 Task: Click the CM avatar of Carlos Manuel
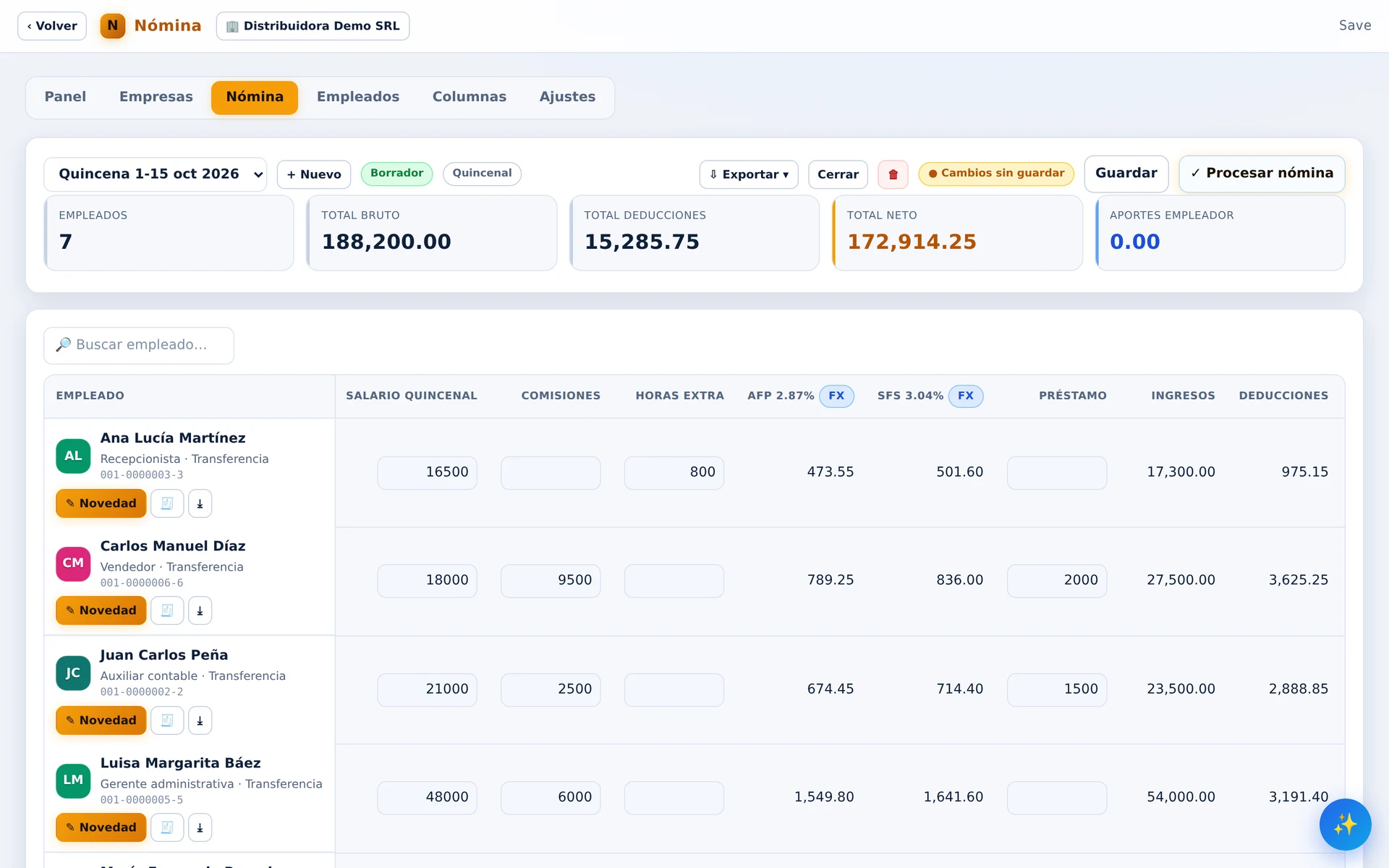pos(73,563)
